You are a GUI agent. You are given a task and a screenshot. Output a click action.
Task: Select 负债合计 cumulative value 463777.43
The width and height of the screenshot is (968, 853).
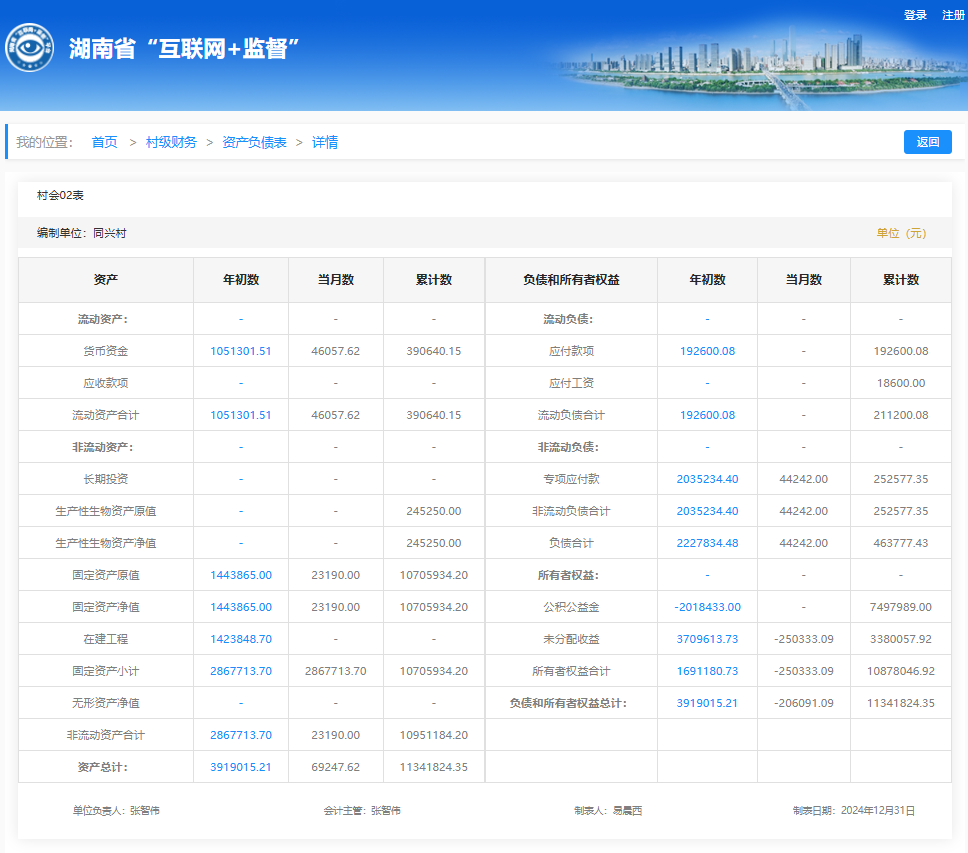tap(901, 543)
